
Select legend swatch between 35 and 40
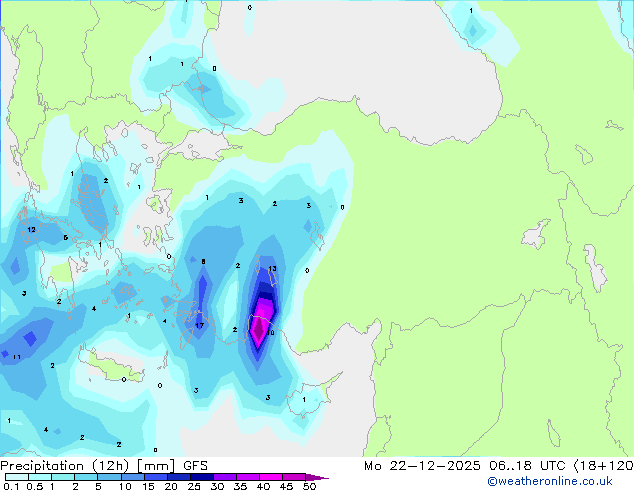click(x=248, y=477)
